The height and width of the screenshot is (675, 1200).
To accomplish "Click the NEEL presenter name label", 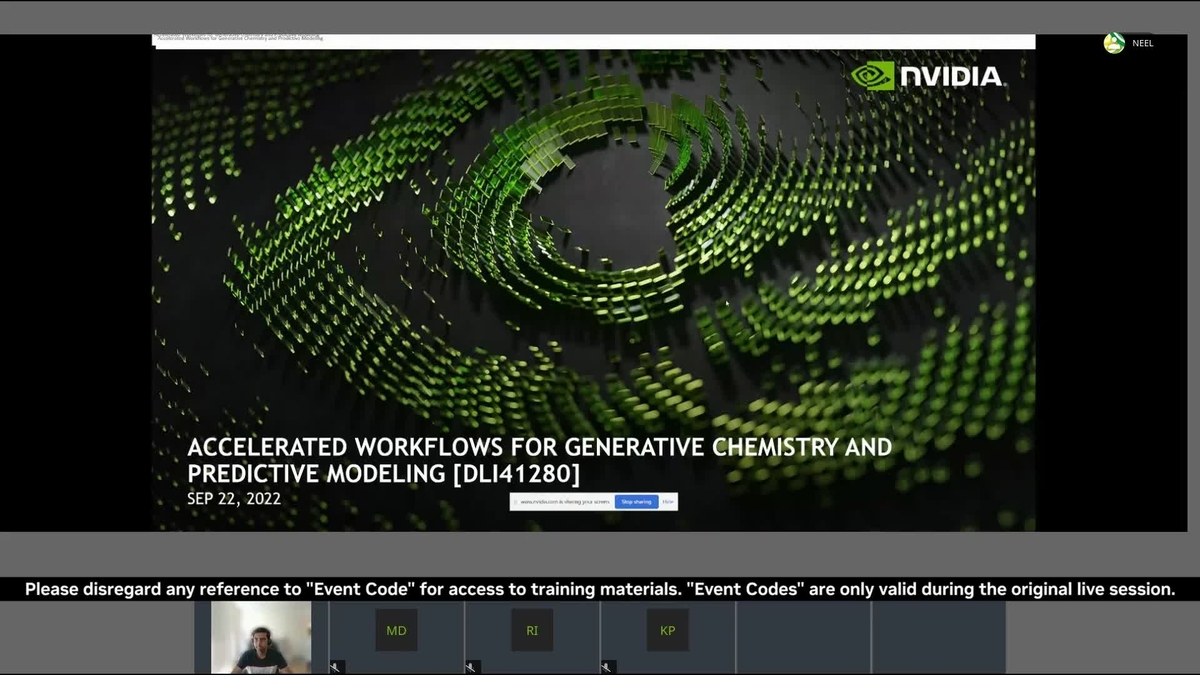I will (1143, 43).
